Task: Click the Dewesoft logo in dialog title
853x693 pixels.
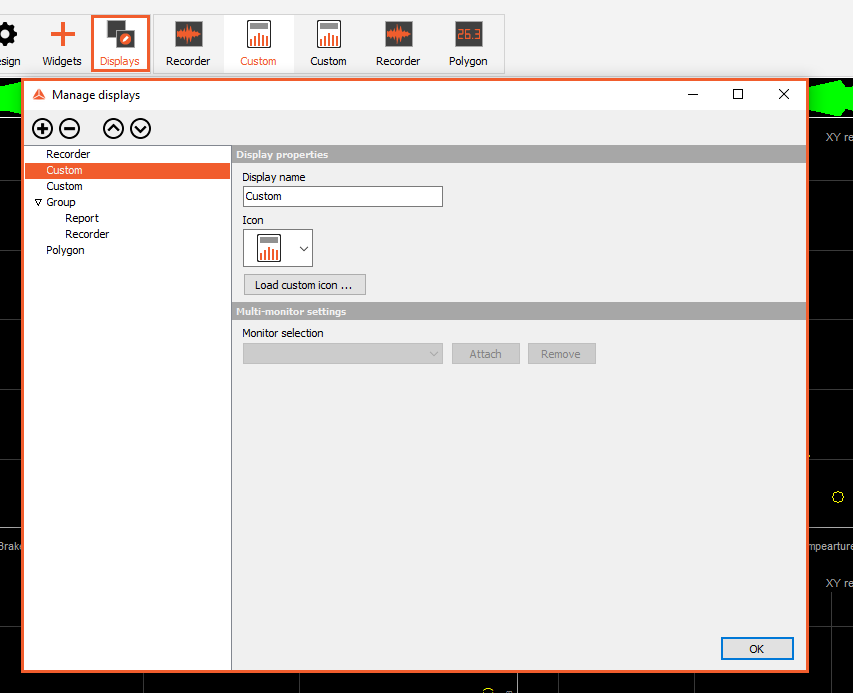Action: pyautogui.click(x=39, y=95)
